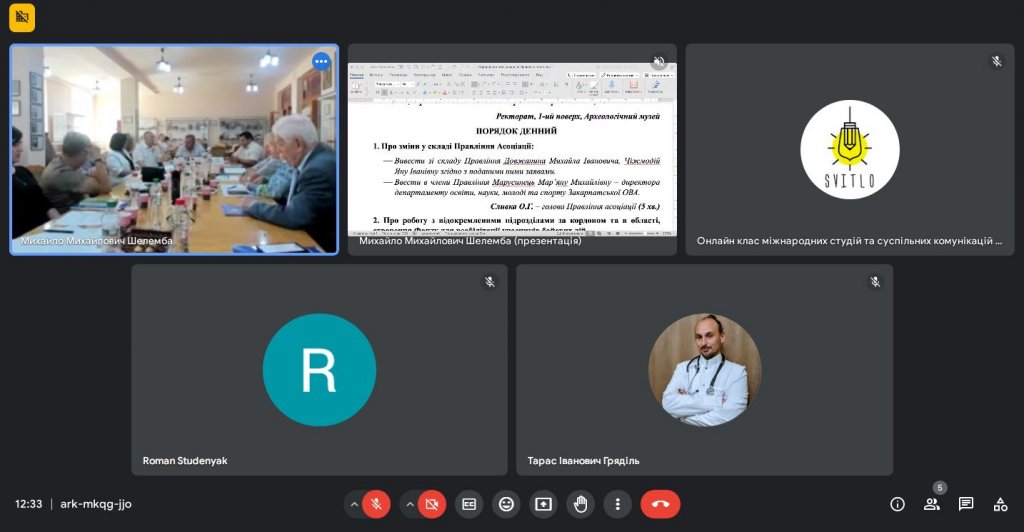Select Roman Studenyak's participant tile
Image resolution: width=1024 pixels, height=532 pixels.
point(319,369)
